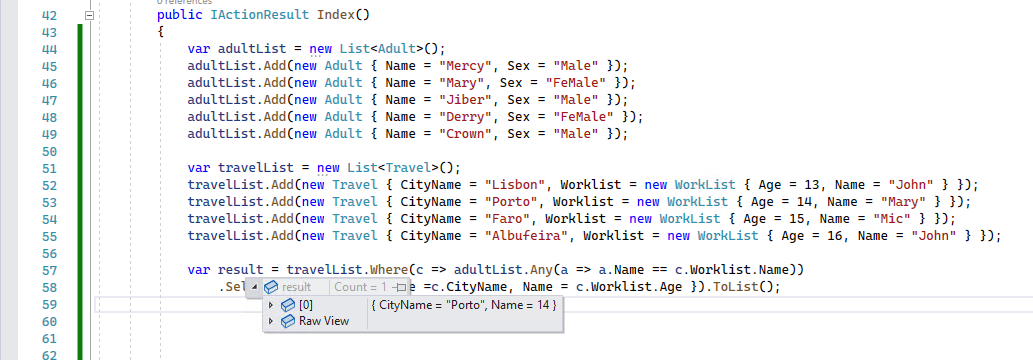Click the public keyword on line 42
The image size is (1033, 360).
coord(180,15)
